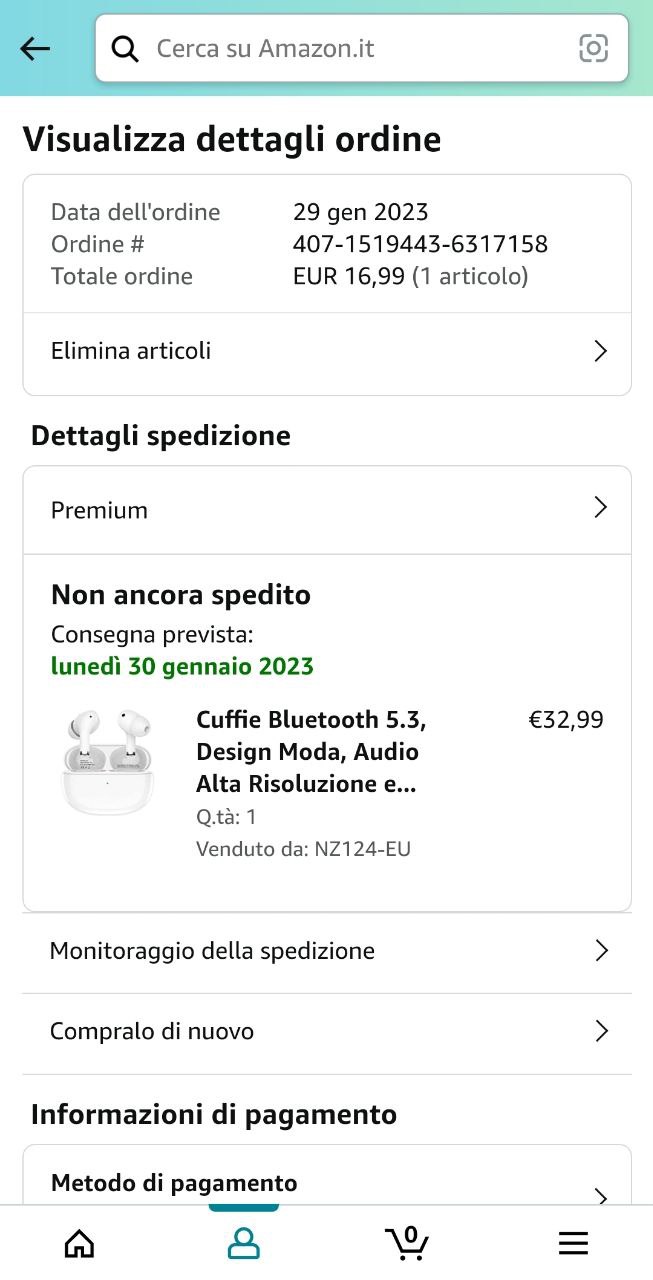Screen dimensions: 653x1280
Task: Select Elimina articoli option
Action: 131,351
